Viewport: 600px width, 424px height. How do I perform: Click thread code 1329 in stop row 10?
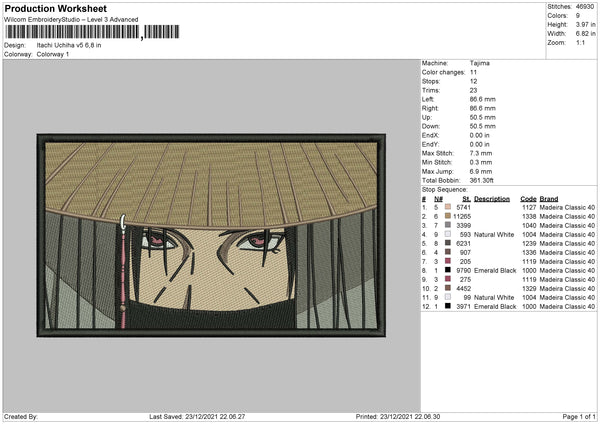[x=529, y=289]
